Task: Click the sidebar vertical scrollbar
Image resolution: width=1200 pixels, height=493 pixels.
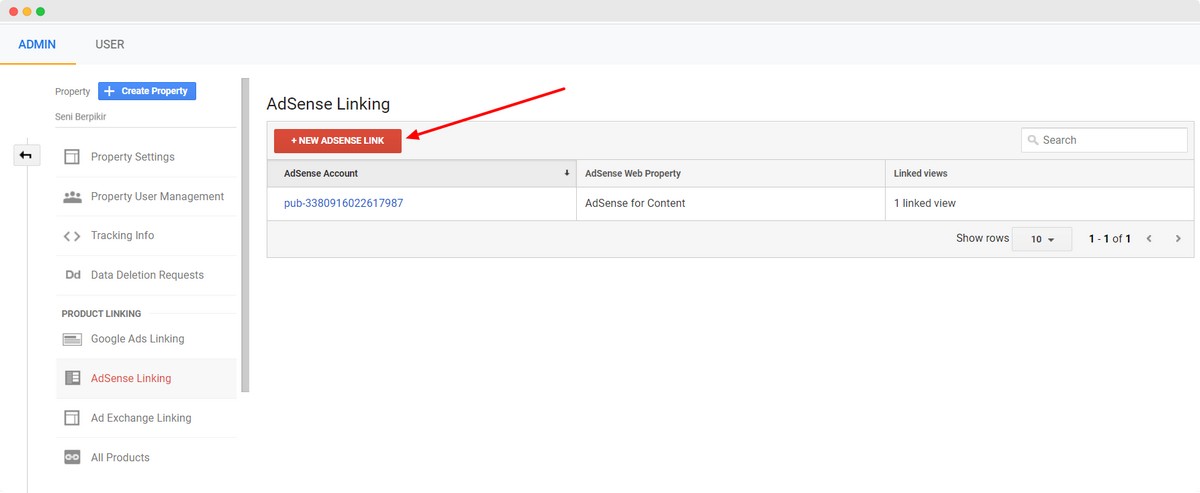Action: tap(245, 236)
